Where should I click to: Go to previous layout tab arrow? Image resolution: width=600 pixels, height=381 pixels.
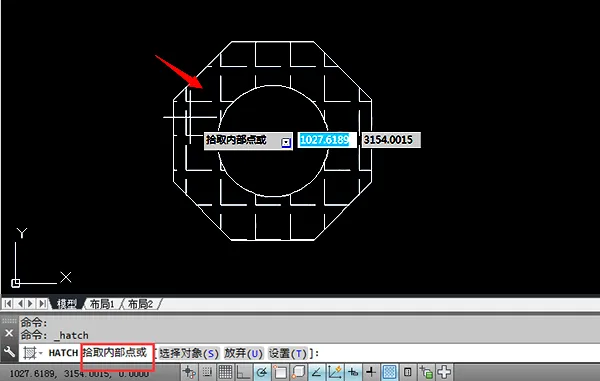click(20, 304)
